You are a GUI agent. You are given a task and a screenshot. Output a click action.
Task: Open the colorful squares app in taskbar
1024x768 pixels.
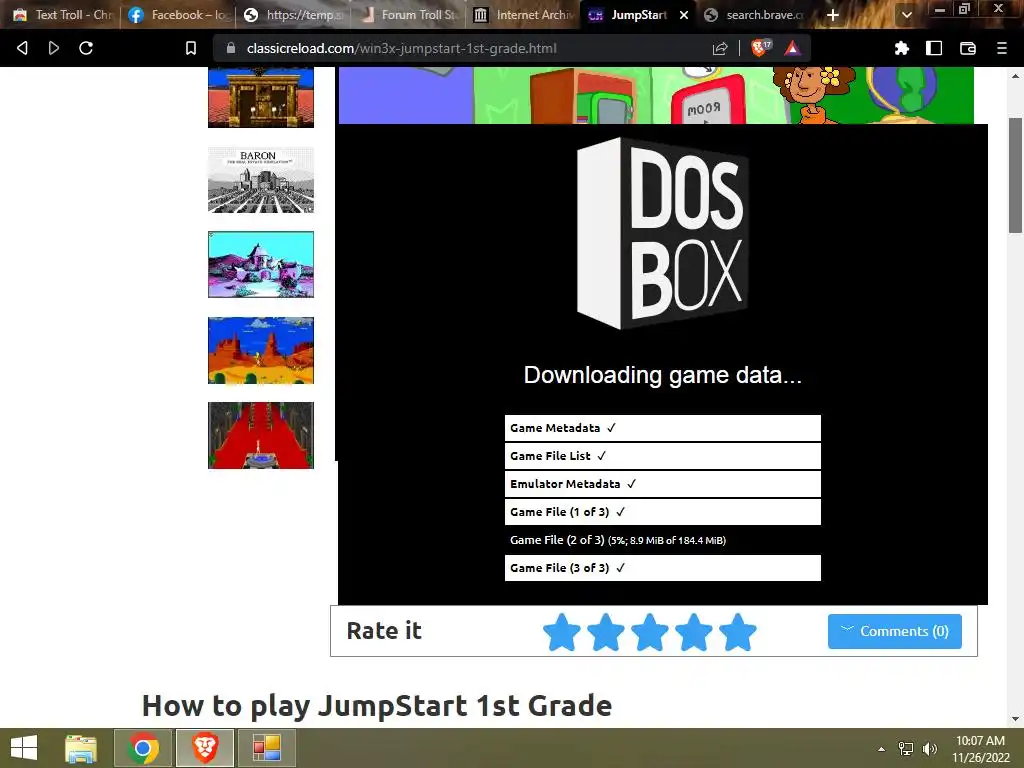pyautogui.click(x=266, y=748)
